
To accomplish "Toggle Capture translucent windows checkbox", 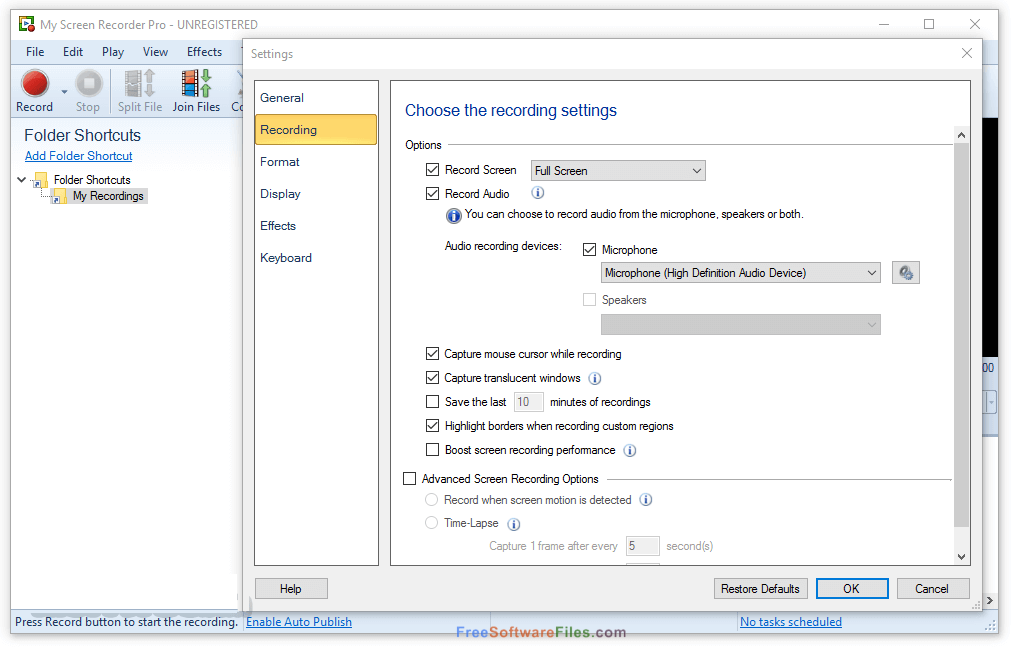I will point(432,377).
